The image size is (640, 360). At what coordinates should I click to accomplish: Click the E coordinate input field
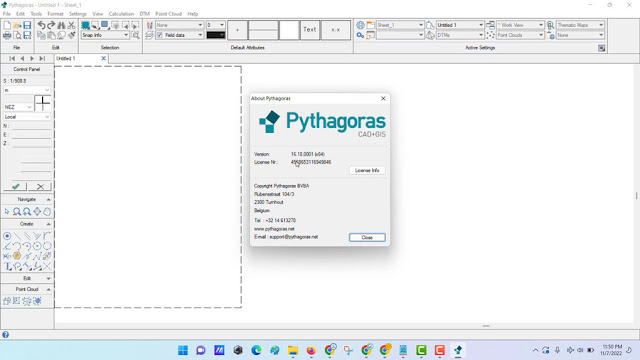[31, 134]
